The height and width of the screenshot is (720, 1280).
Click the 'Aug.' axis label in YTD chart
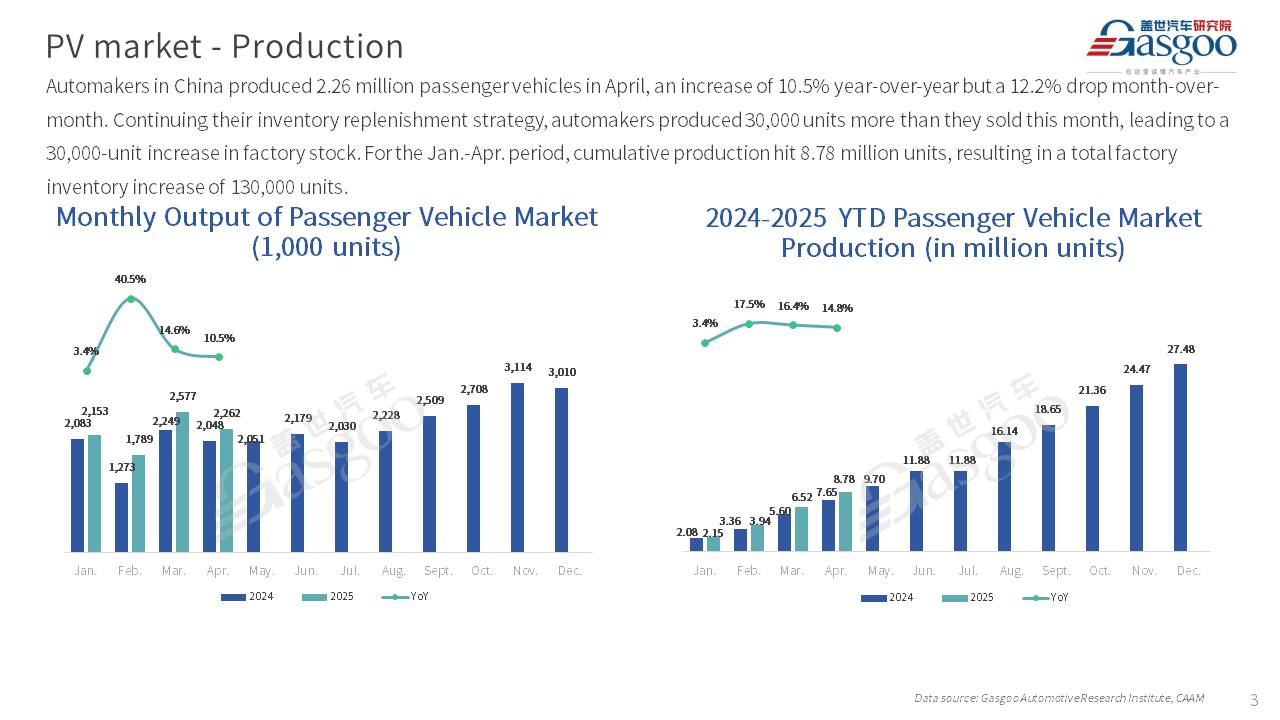[1012, 571]
